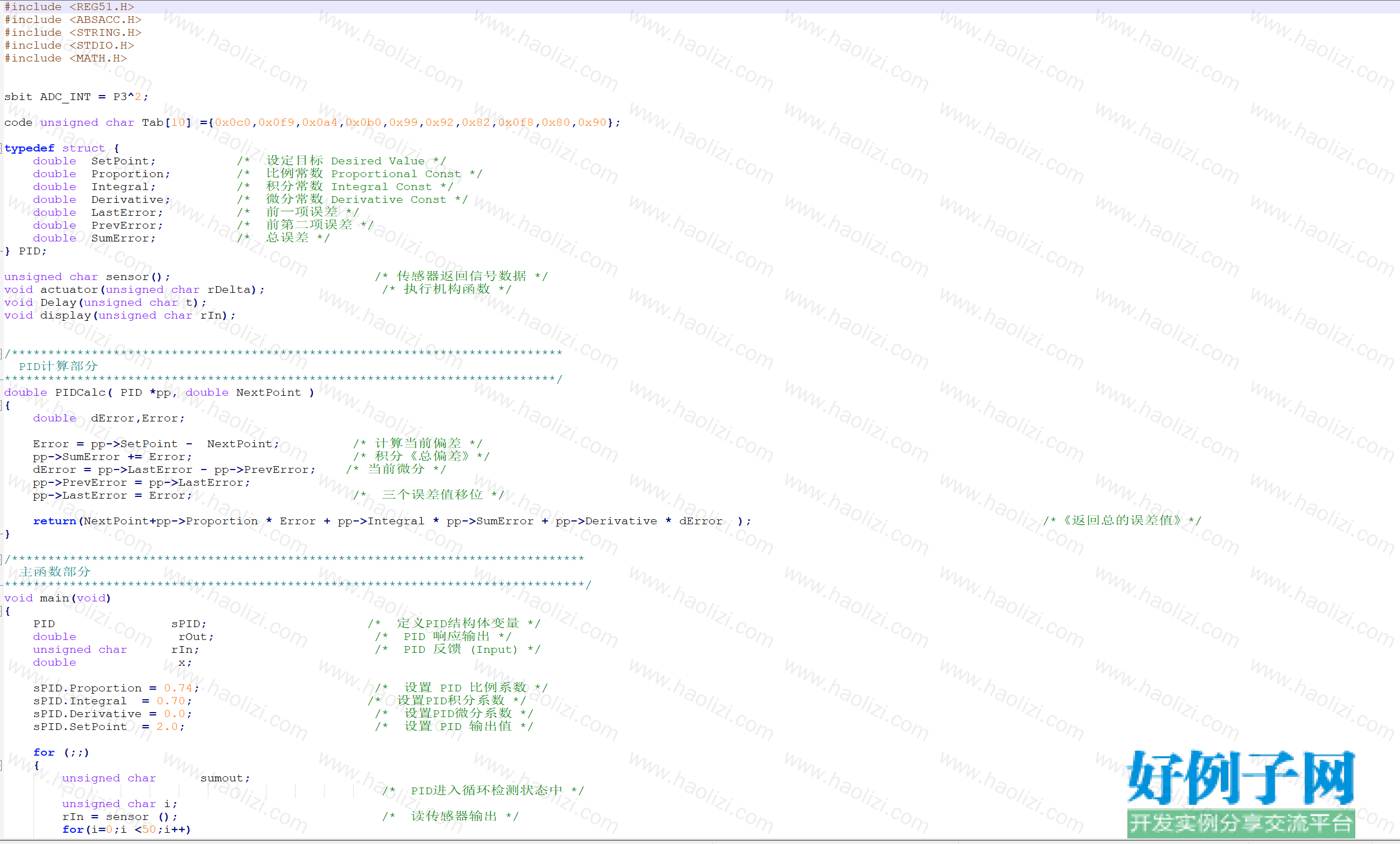
Task: Click the 'pp->SumError += Error;' line
Action: pos(112,457)
